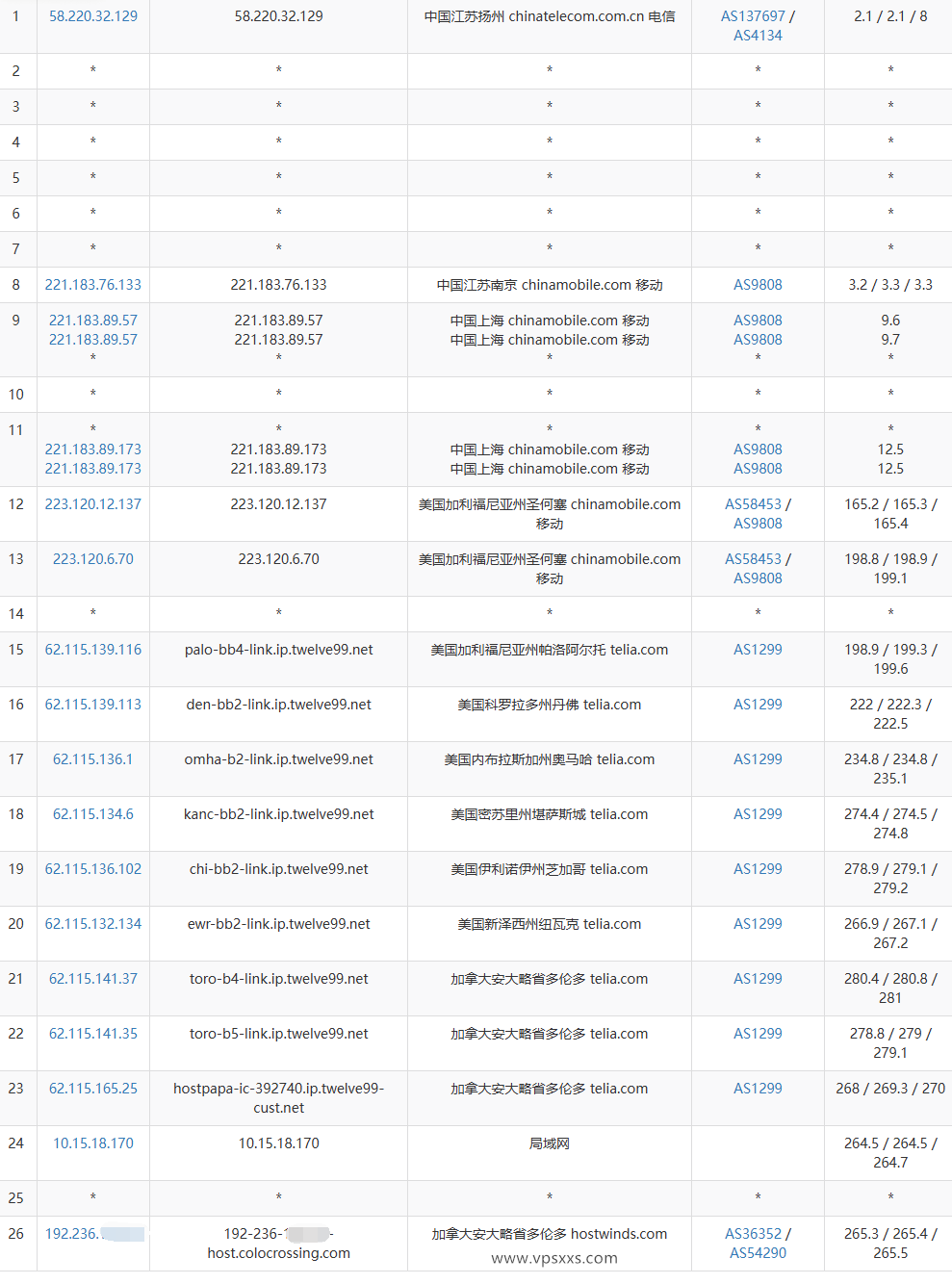952x1284 pixels.
Task: Open AS1299 link in toro-b4 row
Action: pos(758,979)
